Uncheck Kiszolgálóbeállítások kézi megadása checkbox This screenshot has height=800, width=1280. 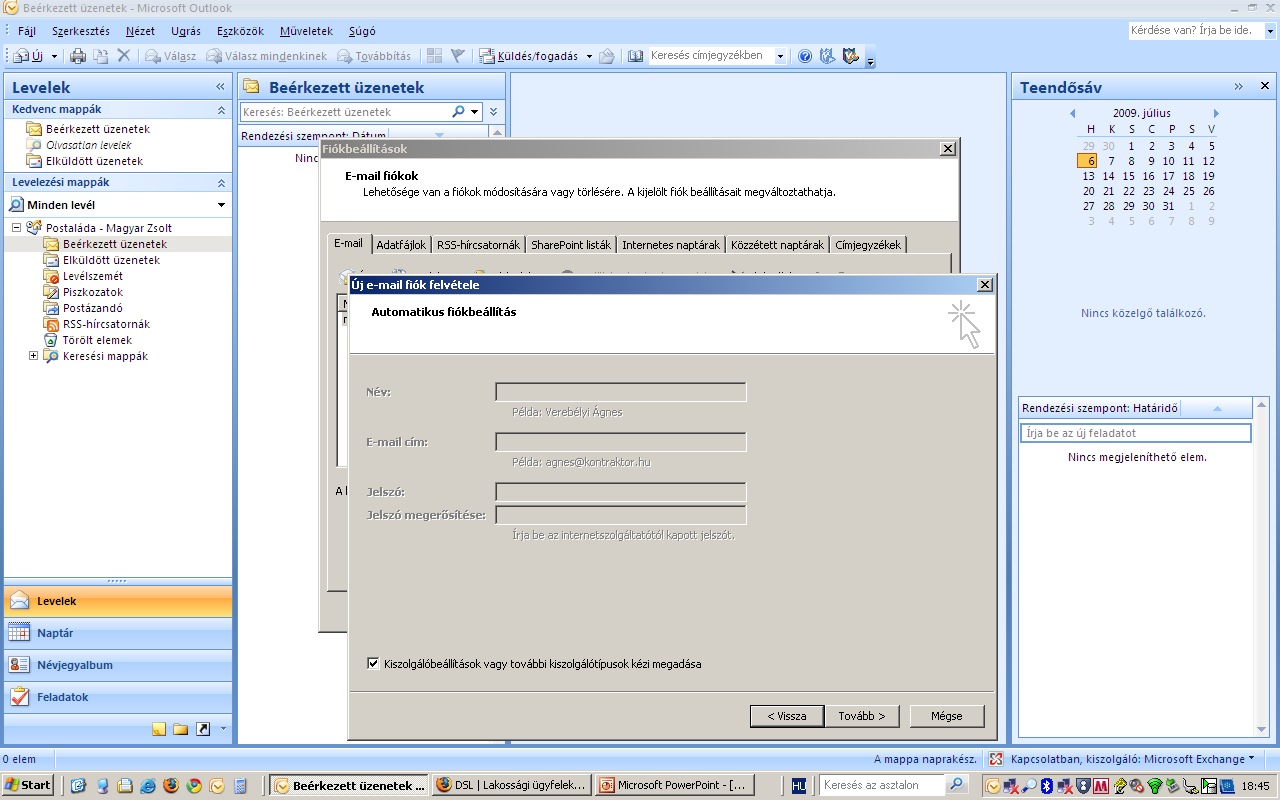click(x=374, y=663)
